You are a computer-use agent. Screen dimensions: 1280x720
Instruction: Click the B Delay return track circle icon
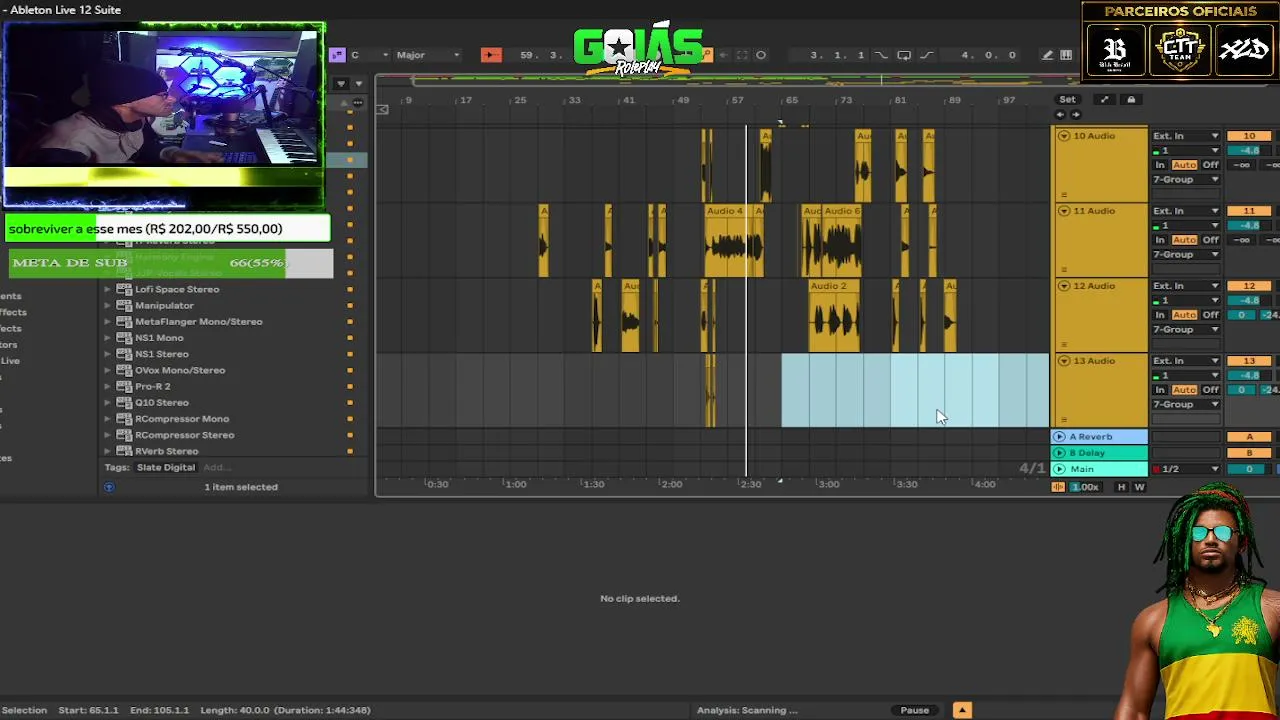(x=1059, y=453)
